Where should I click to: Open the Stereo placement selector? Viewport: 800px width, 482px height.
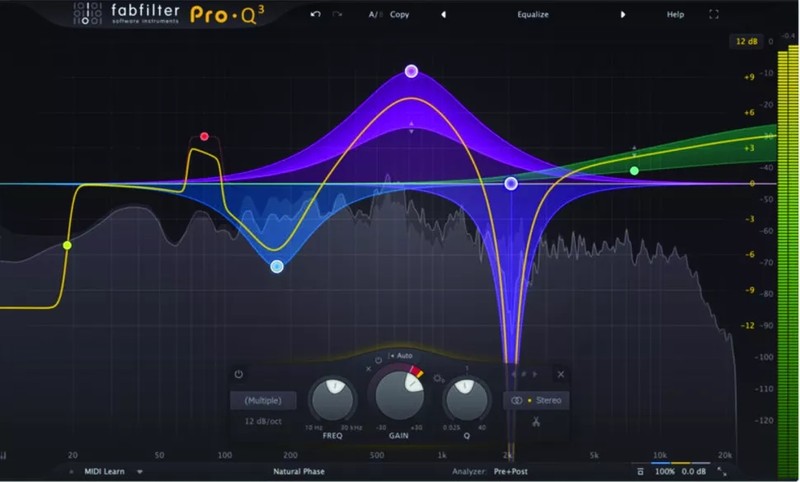pos(536,400)
